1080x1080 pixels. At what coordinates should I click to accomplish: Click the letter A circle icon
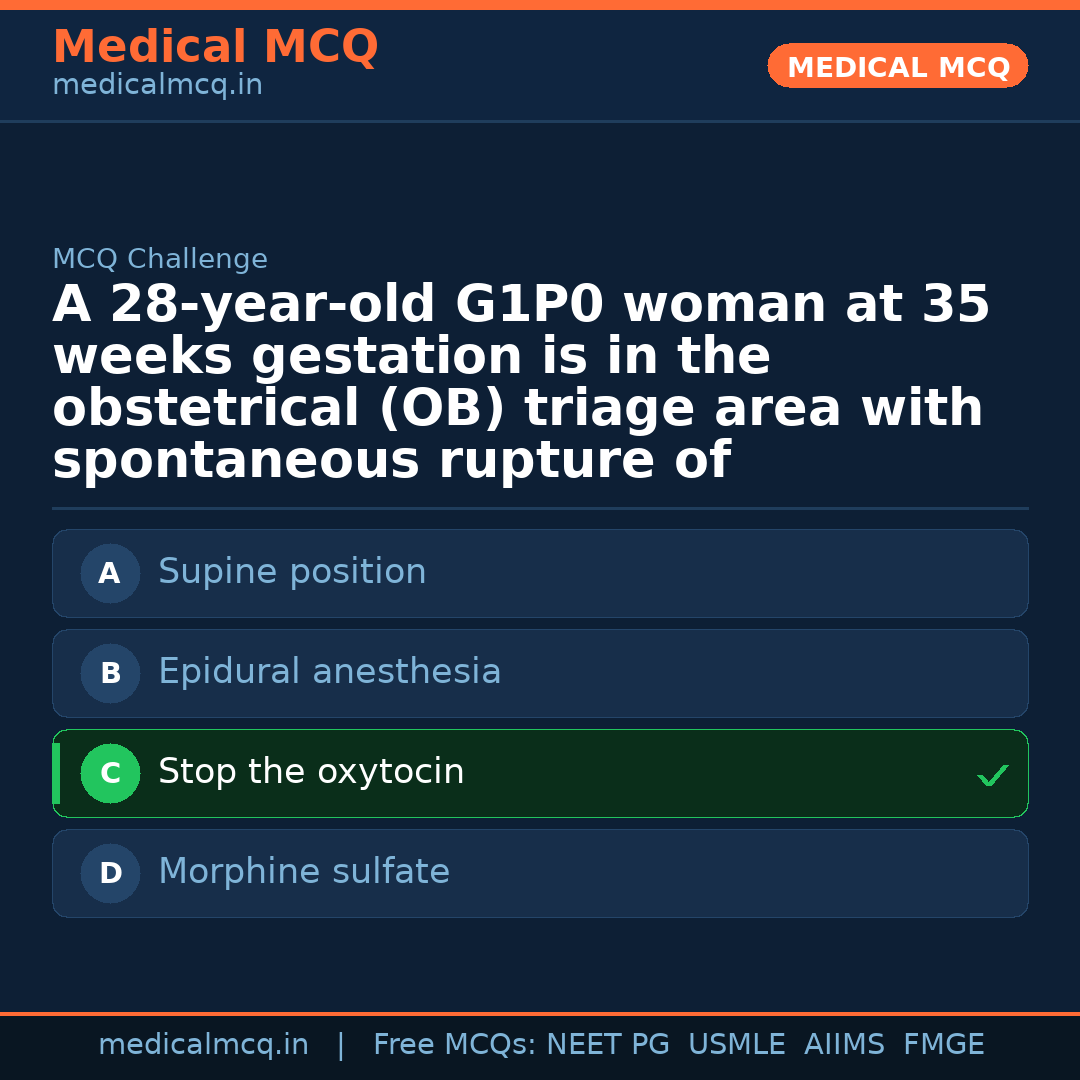click(x=110, y=574)
